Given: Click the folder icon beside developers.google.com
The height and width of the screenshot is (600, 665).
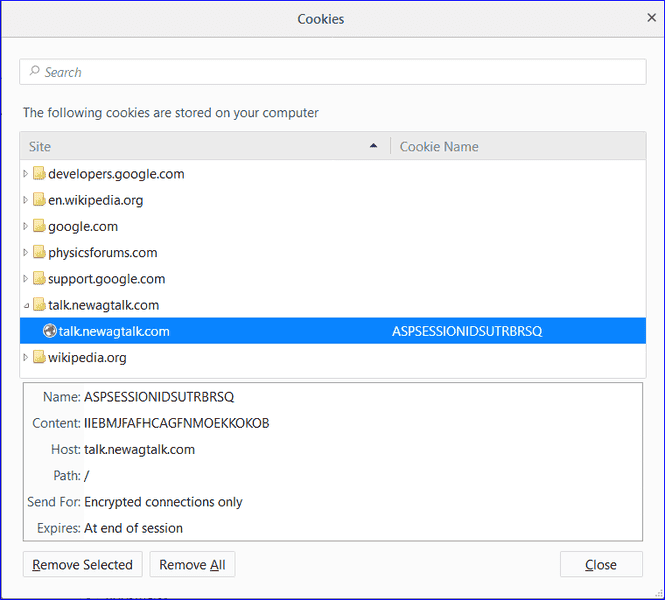Looking at the screenshot, I should tap(39, 174).
